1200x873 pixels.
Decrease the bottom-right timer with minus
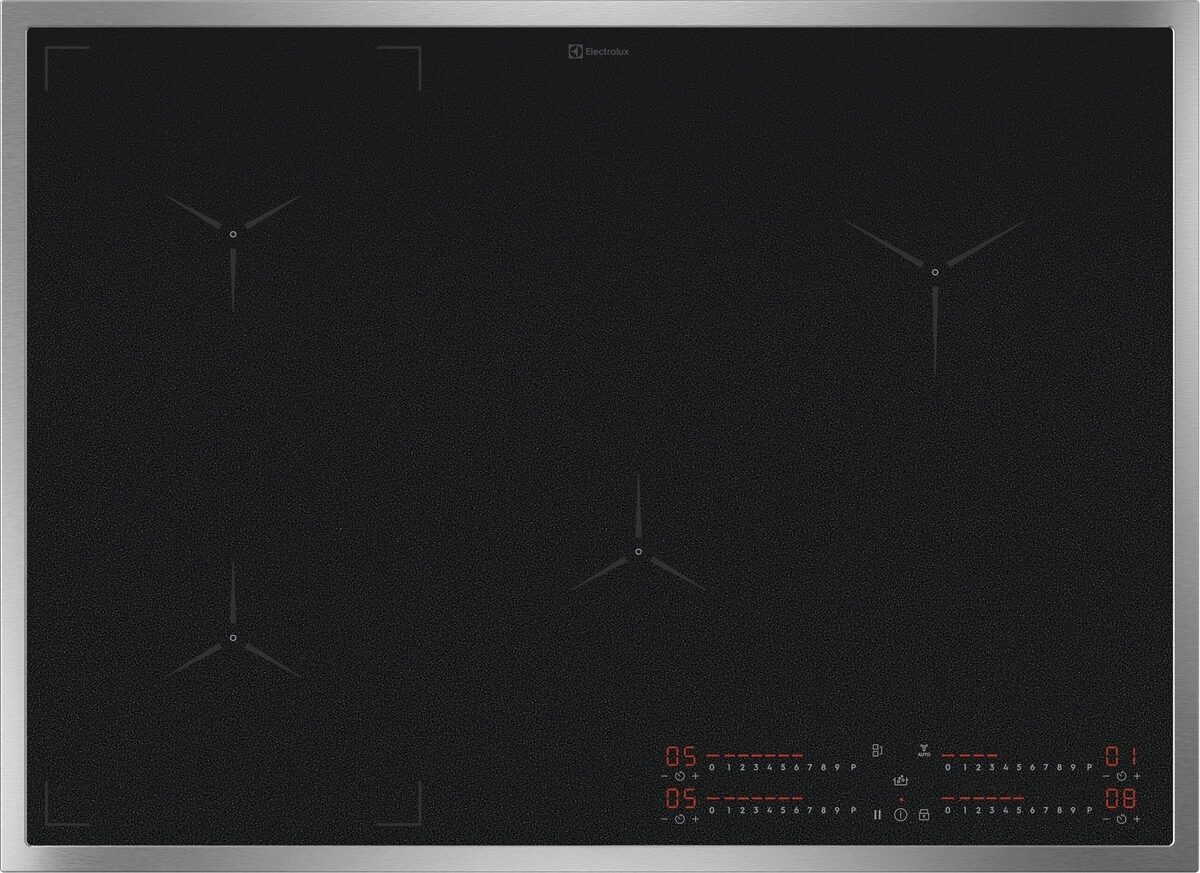coord(1105,819)
